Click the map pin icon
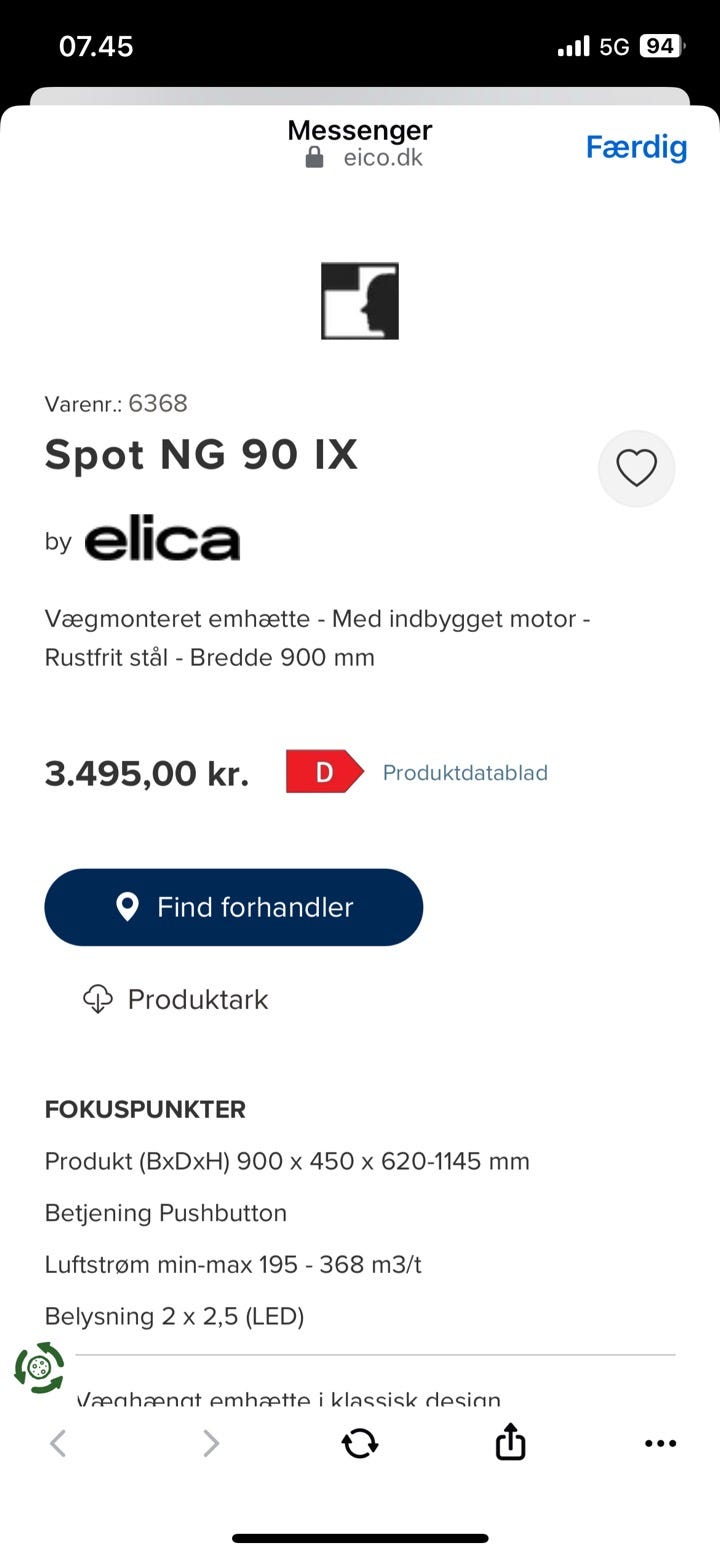Image resolution: width=720 pixels, height=1558 pixels. click(x=127, y=907)
